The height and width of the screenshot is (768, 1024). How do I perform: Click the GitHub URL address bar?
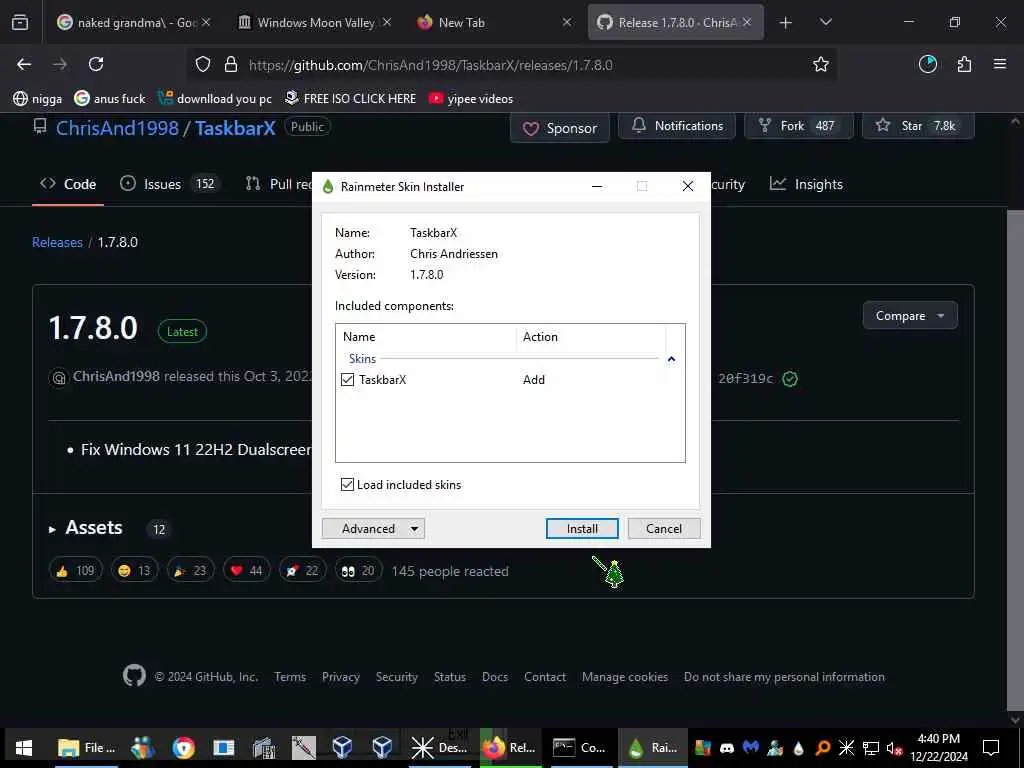tap(513, 65)
